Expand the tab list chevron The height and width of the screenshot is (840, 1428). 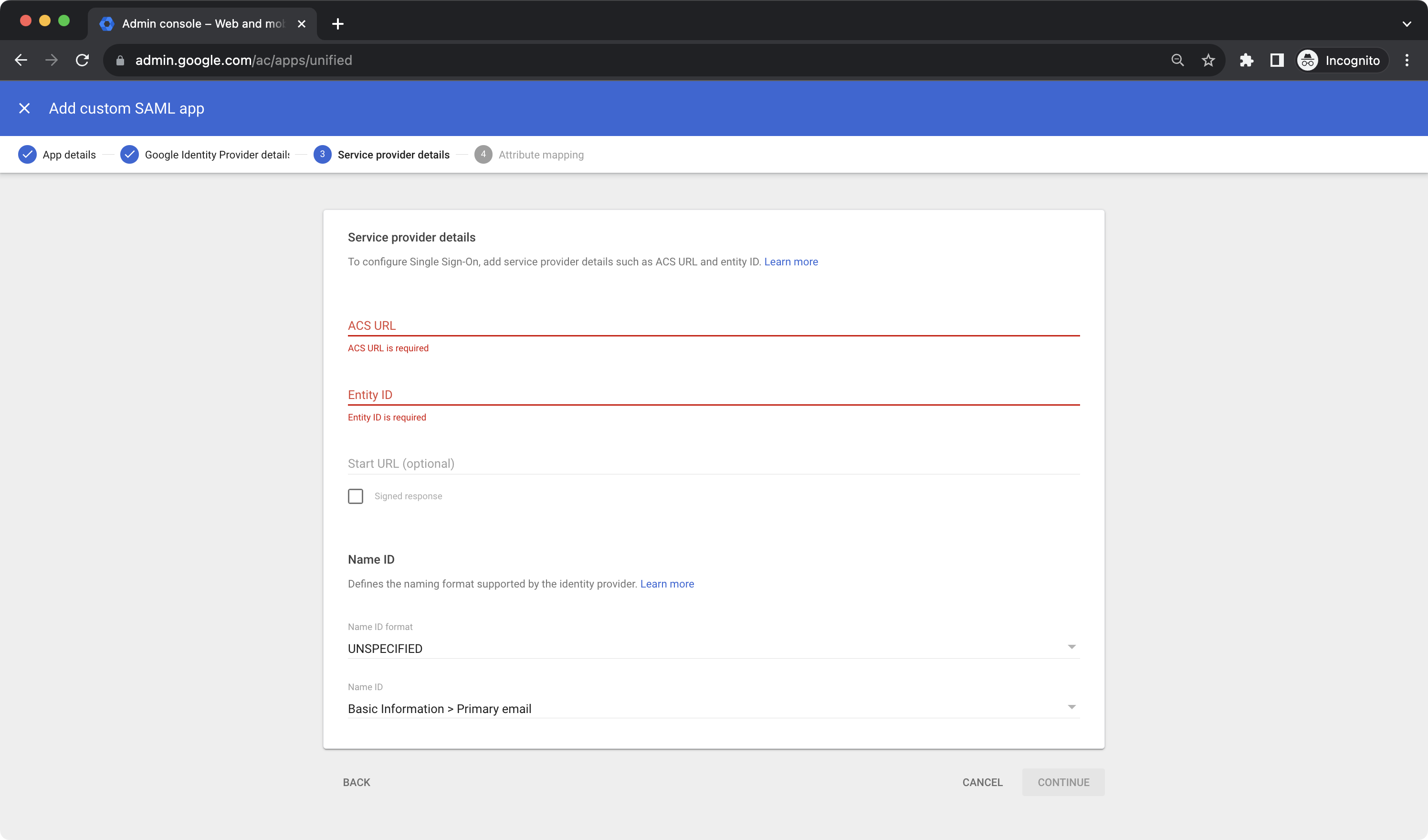(1407, 24)
